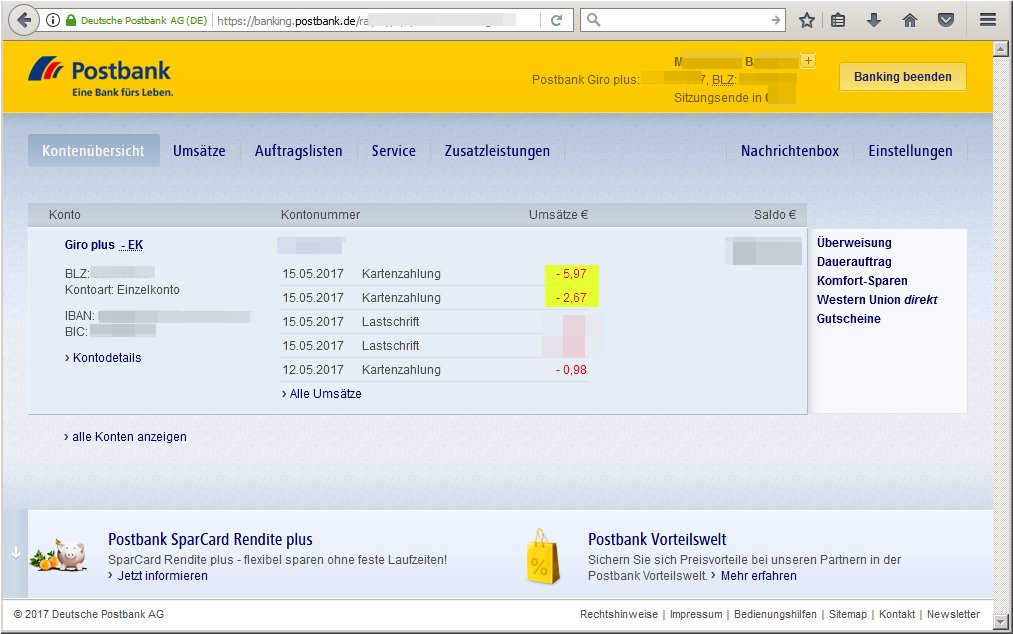The height and width of the screenshot is (634, 1013).
Task: Go to the browser home page icon
Action: pyautogui.click(x=910, y=20)
